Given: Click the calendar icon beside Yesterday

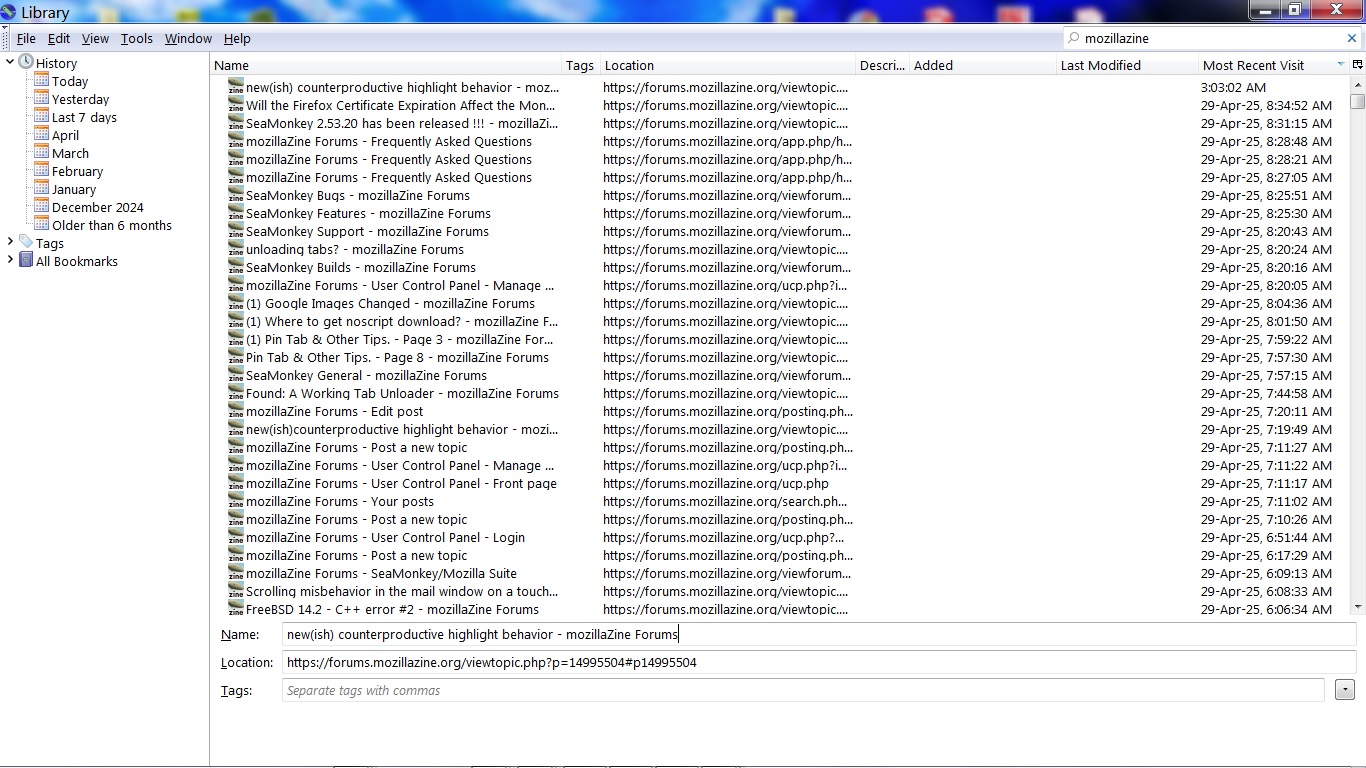Looking at the screenshot, I should 41,98.
